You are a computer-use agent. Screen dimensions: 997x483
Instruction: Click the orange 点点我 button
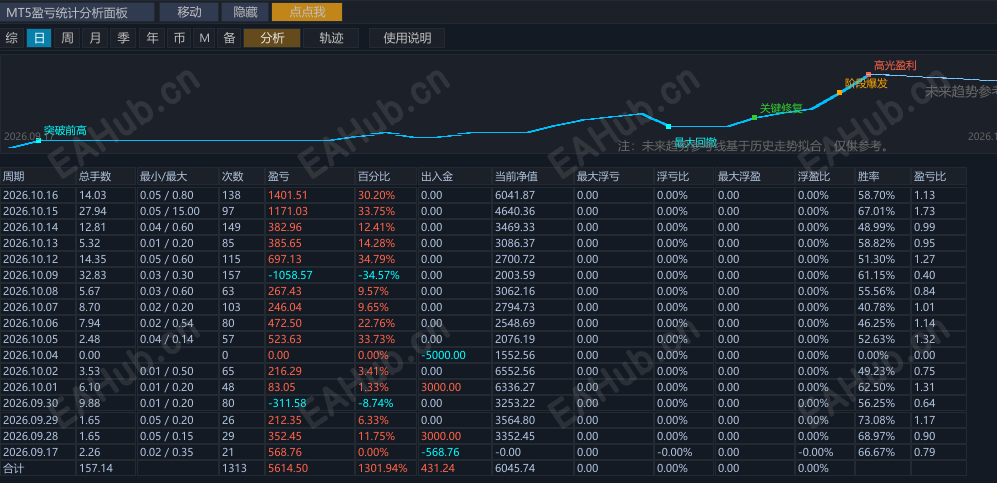(x=306, y=11)
